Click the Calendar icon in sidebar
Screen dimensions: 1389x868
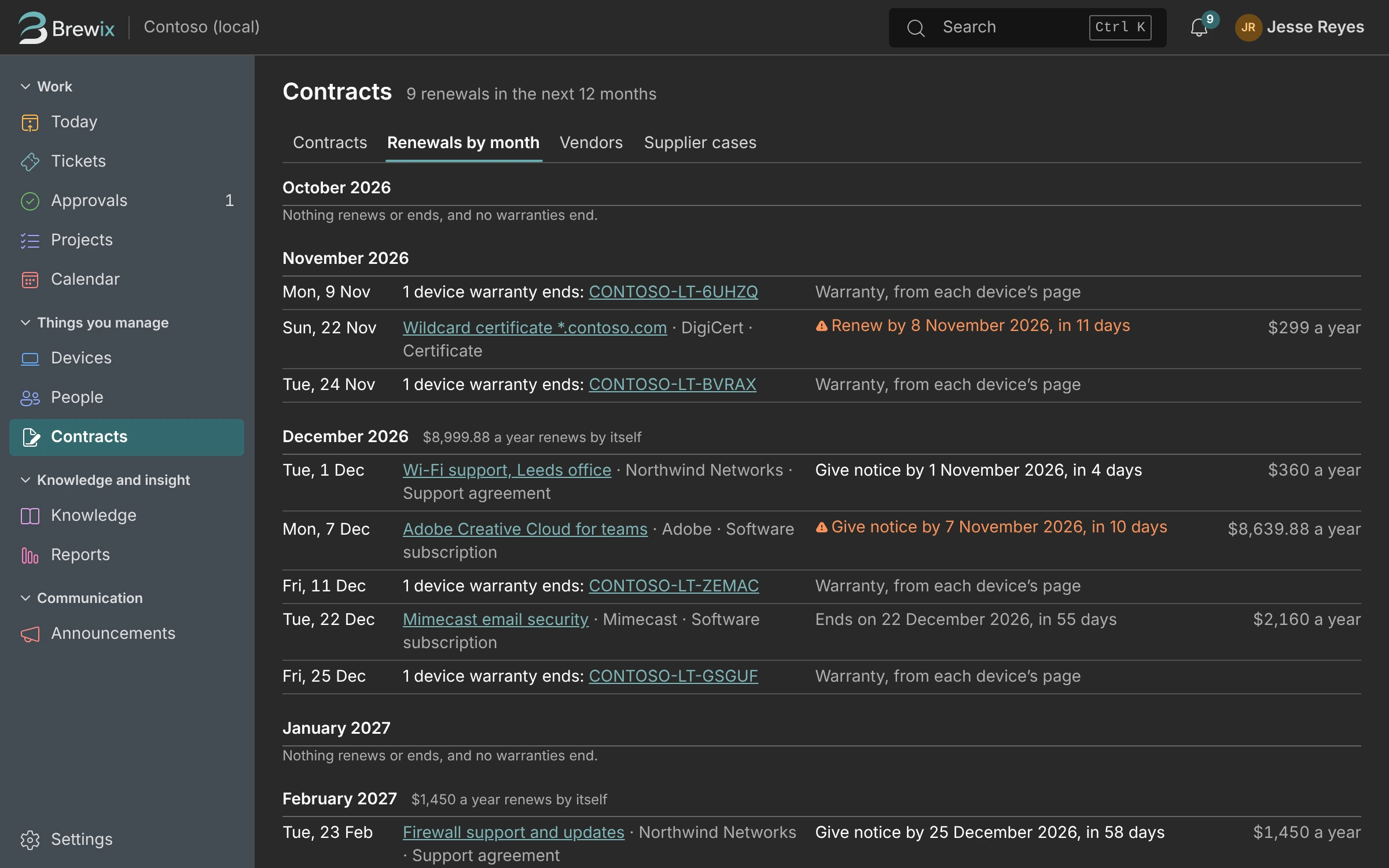(30, 279)
